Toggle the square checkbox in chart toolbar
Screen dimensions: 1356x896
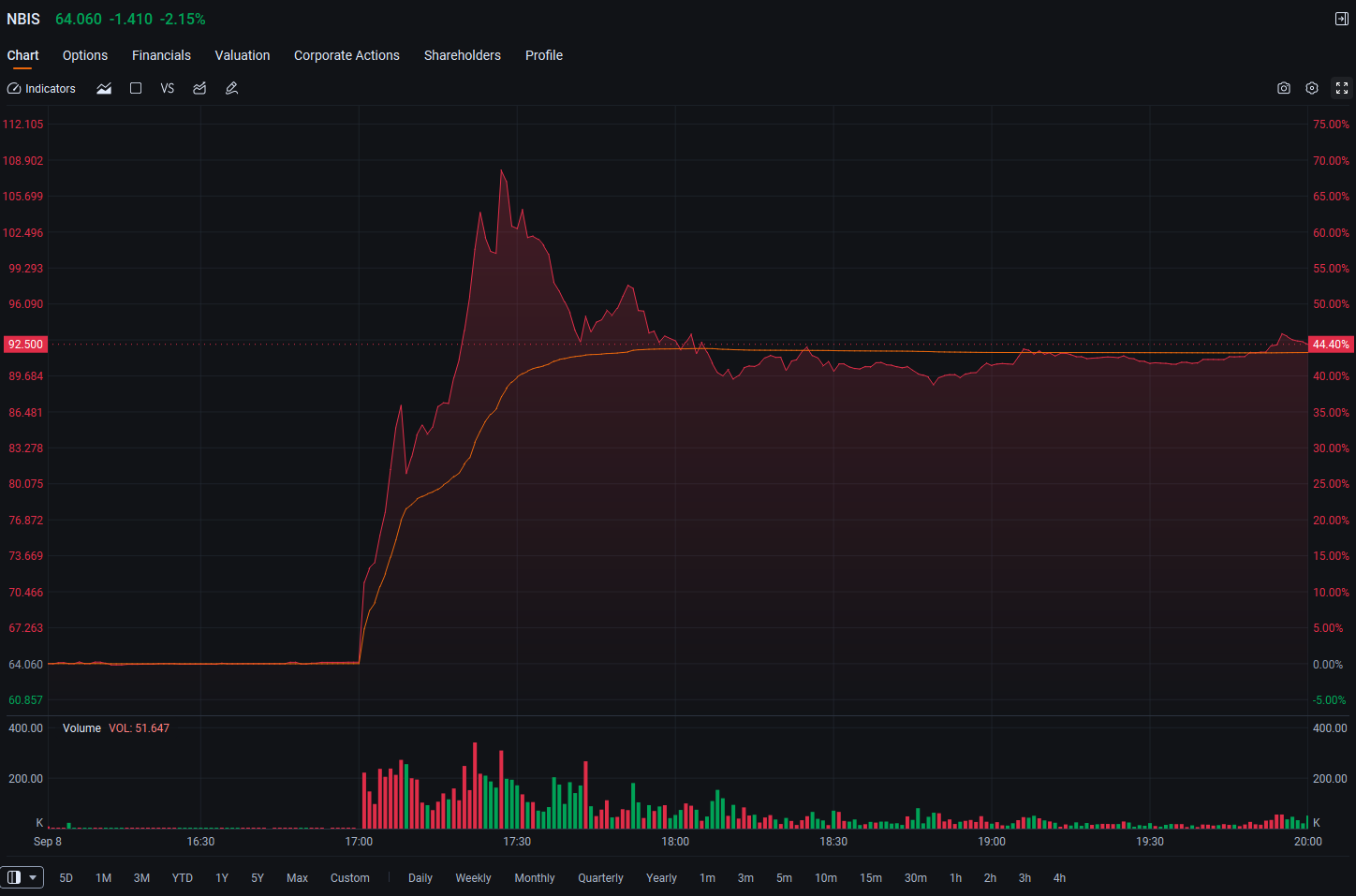tap(136, 88)
